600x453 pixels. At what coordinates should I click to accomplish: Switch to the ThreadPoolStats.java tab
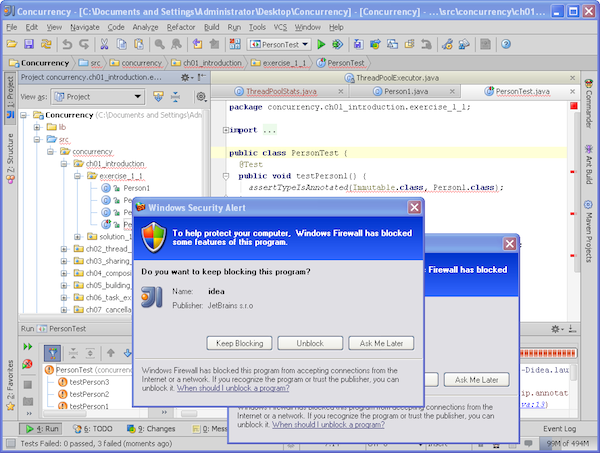(281, 91)
